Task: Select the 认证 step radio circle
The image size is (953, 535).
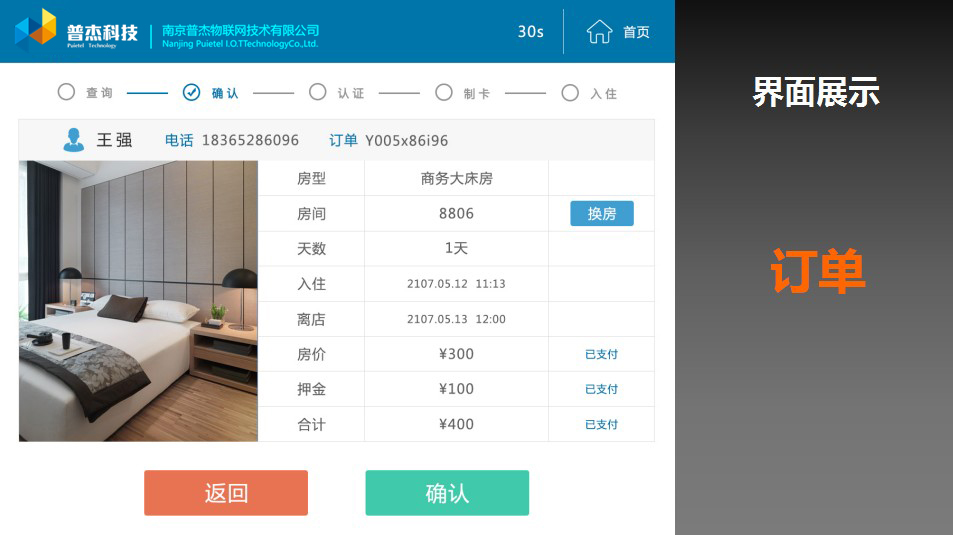Action: tap(317, 92)
